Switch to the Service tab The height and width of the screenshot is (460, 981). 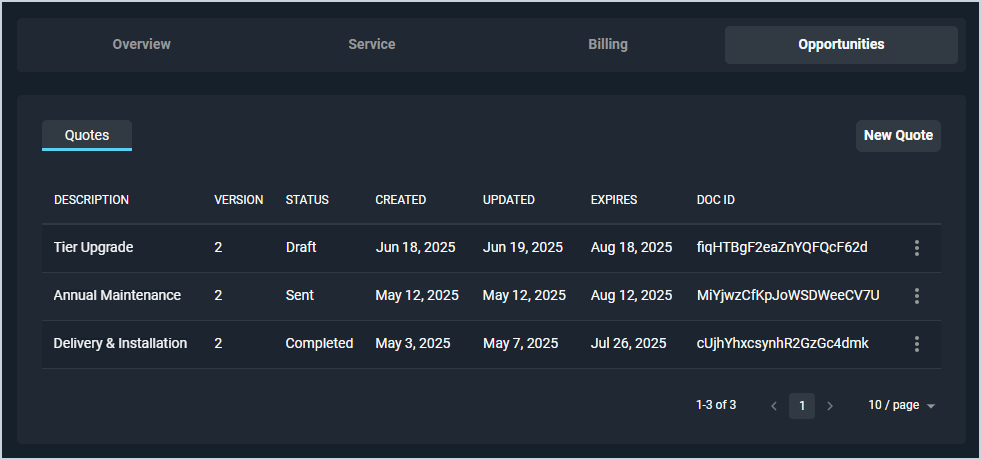(372, 45)
